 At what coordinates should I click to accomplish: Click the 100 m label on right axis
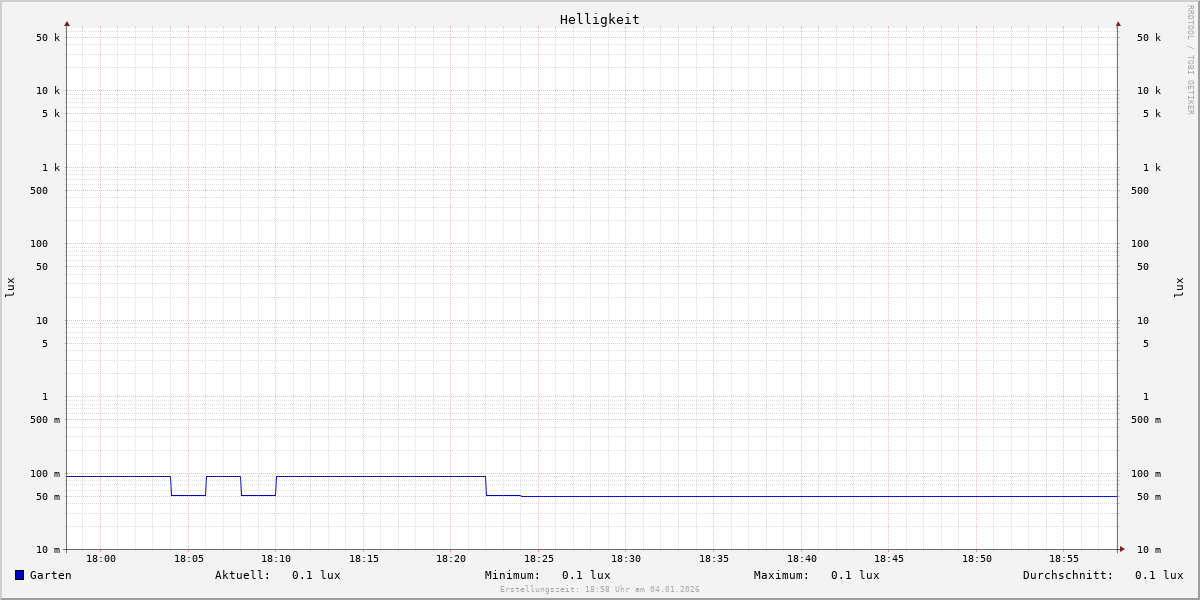click(x=1146, y=474)
